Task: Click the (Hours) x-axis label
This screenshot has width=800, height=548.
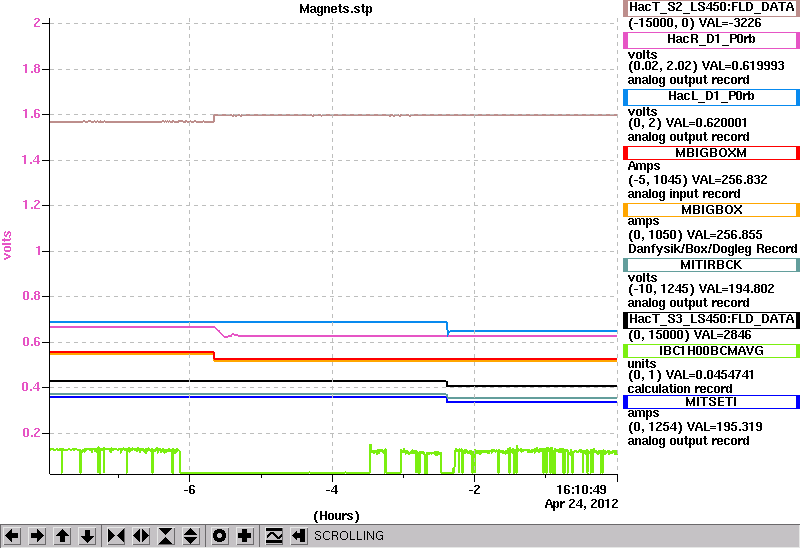Action: (x=336, y=516)
